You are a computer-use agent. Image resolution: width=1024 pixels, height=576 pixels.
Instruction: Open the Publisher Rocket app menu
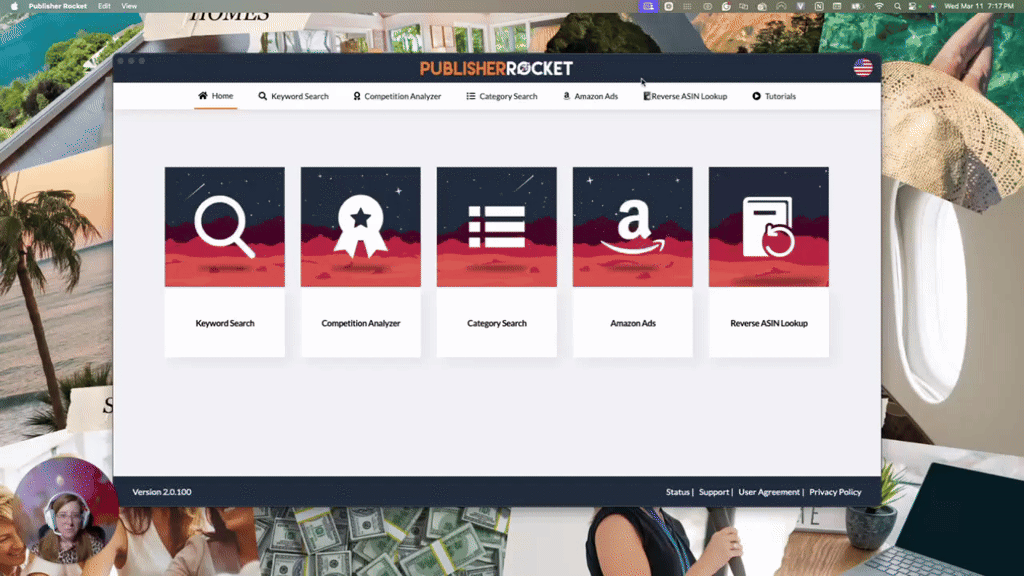pyautogui.click(x=57, y=6)
